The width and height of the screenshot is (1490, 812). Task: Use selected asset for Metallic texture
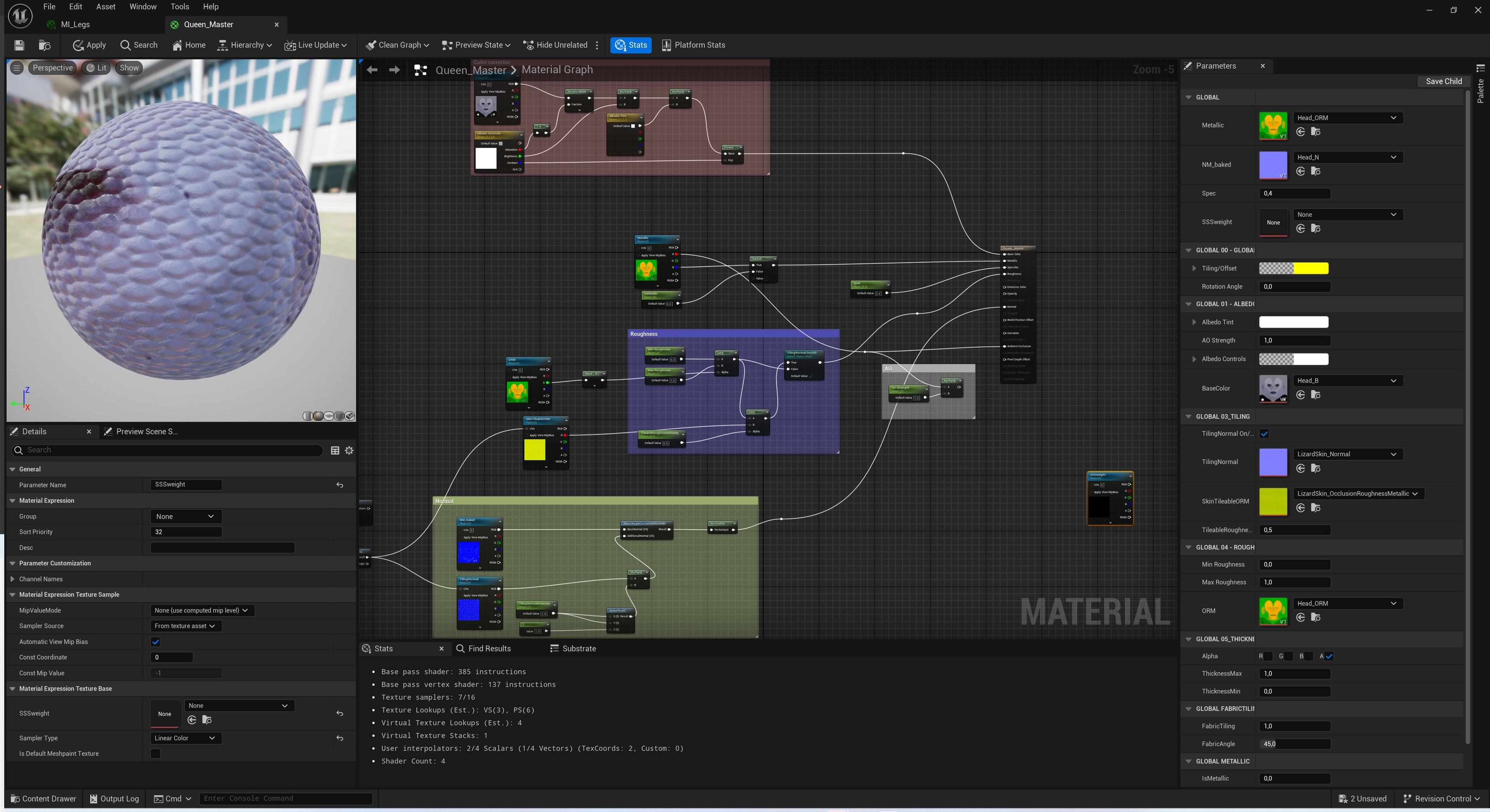[1301, 132]
